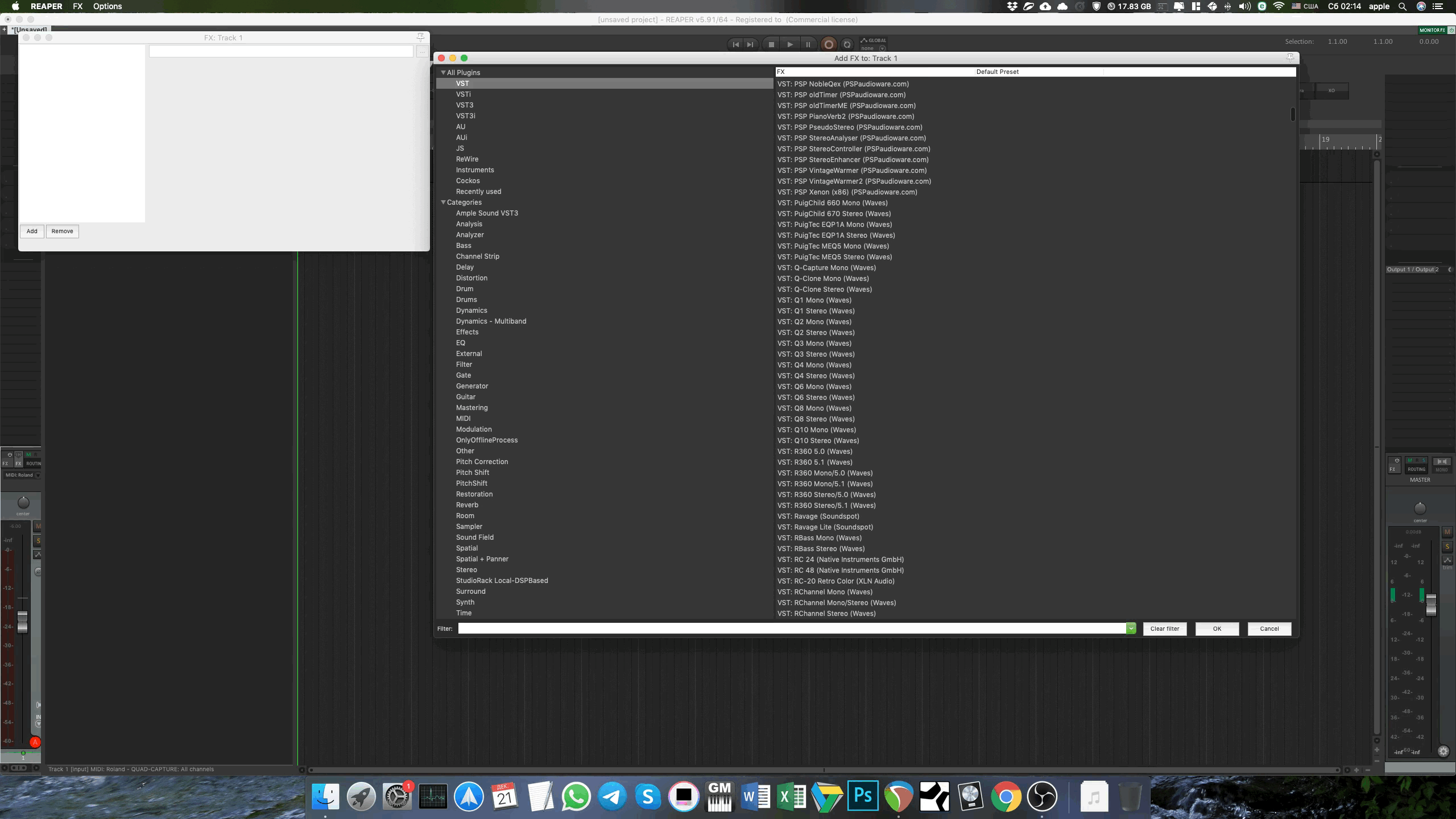Open the FX menu in menu bar
The width and height of the screenshot is (1456, 819).
[77, 6]
